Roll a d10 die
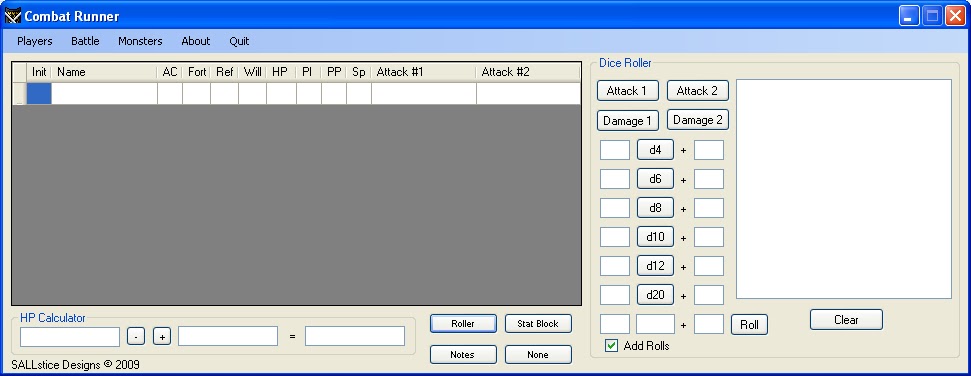 point(655,237)
